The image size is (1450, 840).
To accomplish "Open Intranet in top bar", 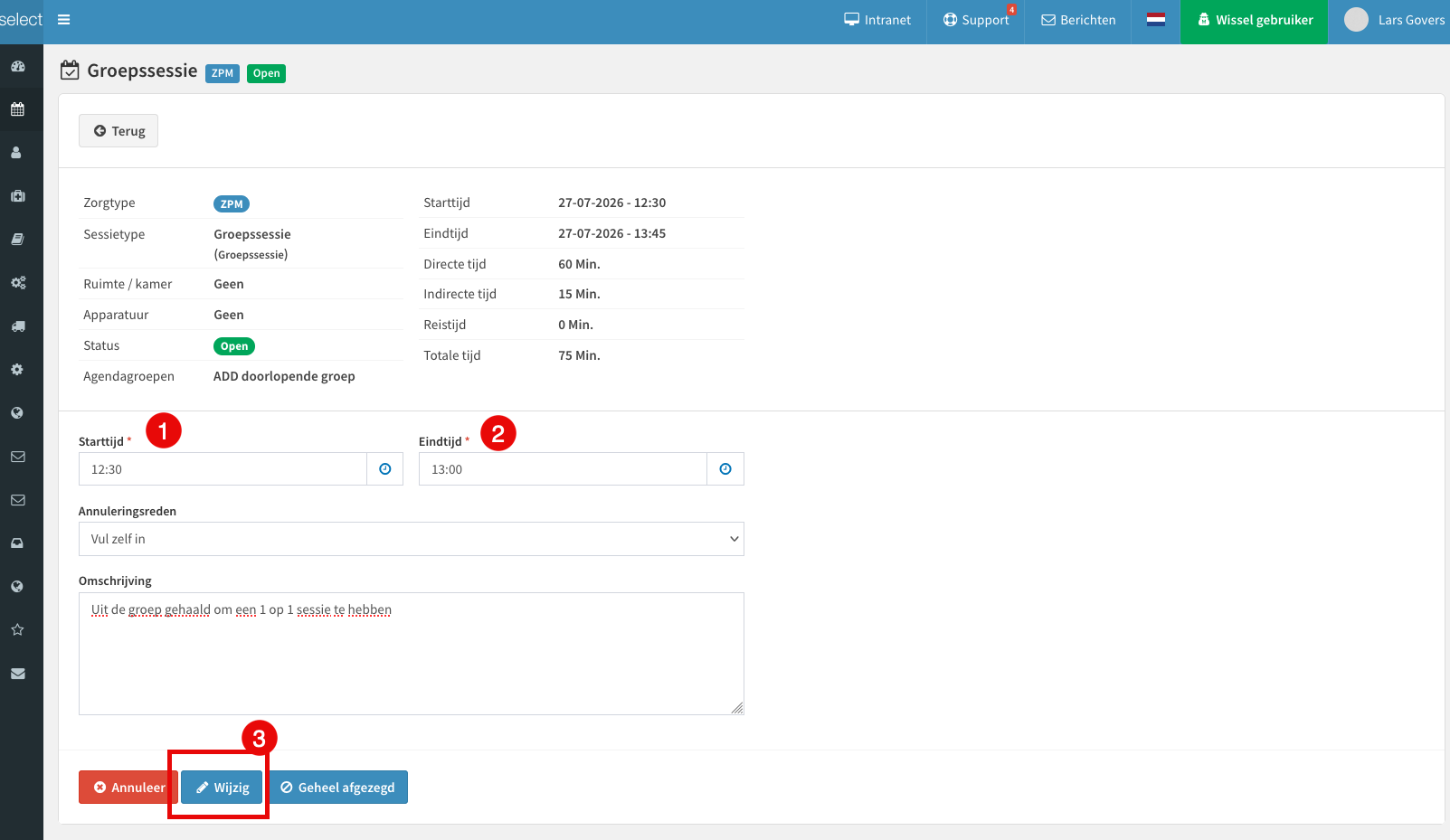I will tap(877, 20).
